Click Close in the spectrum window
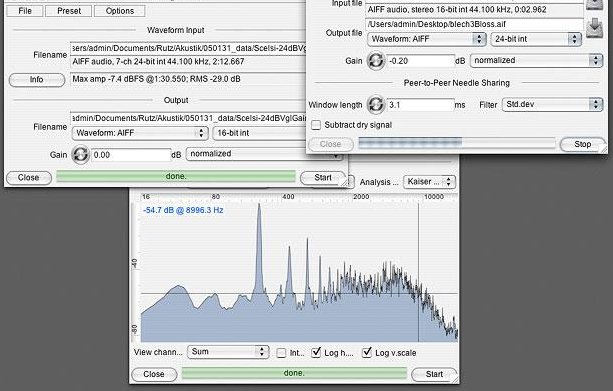Image resolution: width=613 pixels, height=391 pixels. point(154,374)
